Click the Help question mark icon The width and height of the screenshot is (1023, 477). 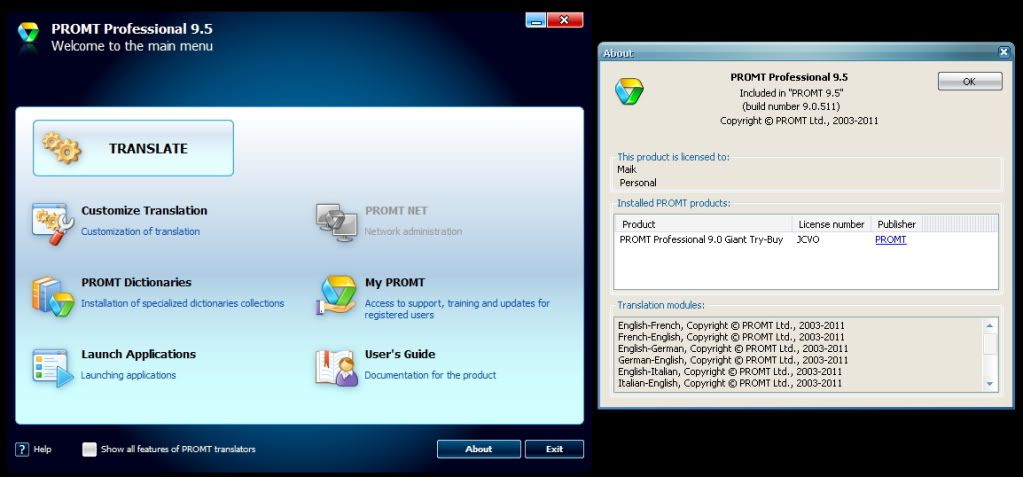click(x=22, y=449)
